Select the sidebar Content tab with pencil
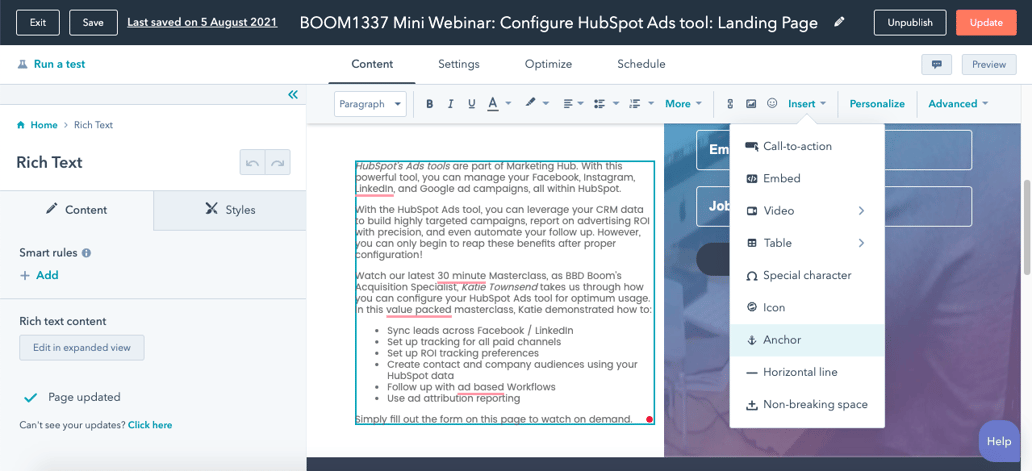This screenshot has height=471, width=1032. click(x=76, y=211)
